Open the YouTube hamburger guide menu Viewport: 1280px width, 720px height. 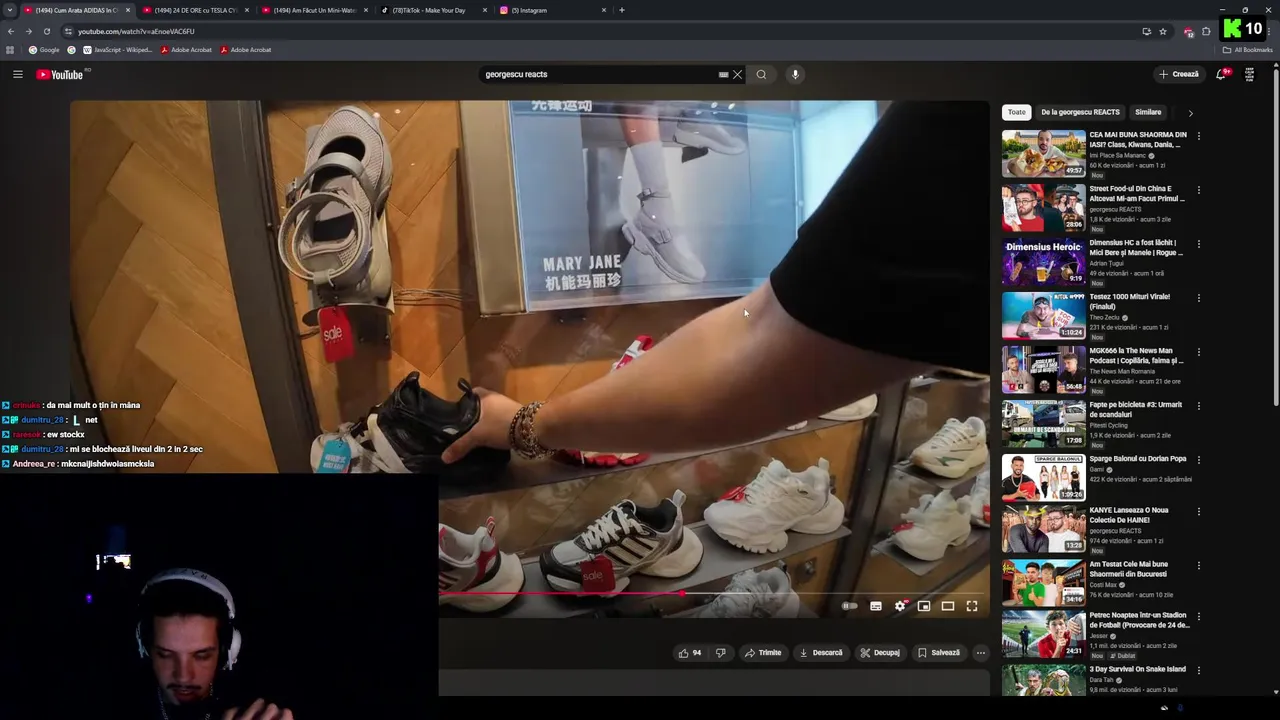[x=17, y=74]
